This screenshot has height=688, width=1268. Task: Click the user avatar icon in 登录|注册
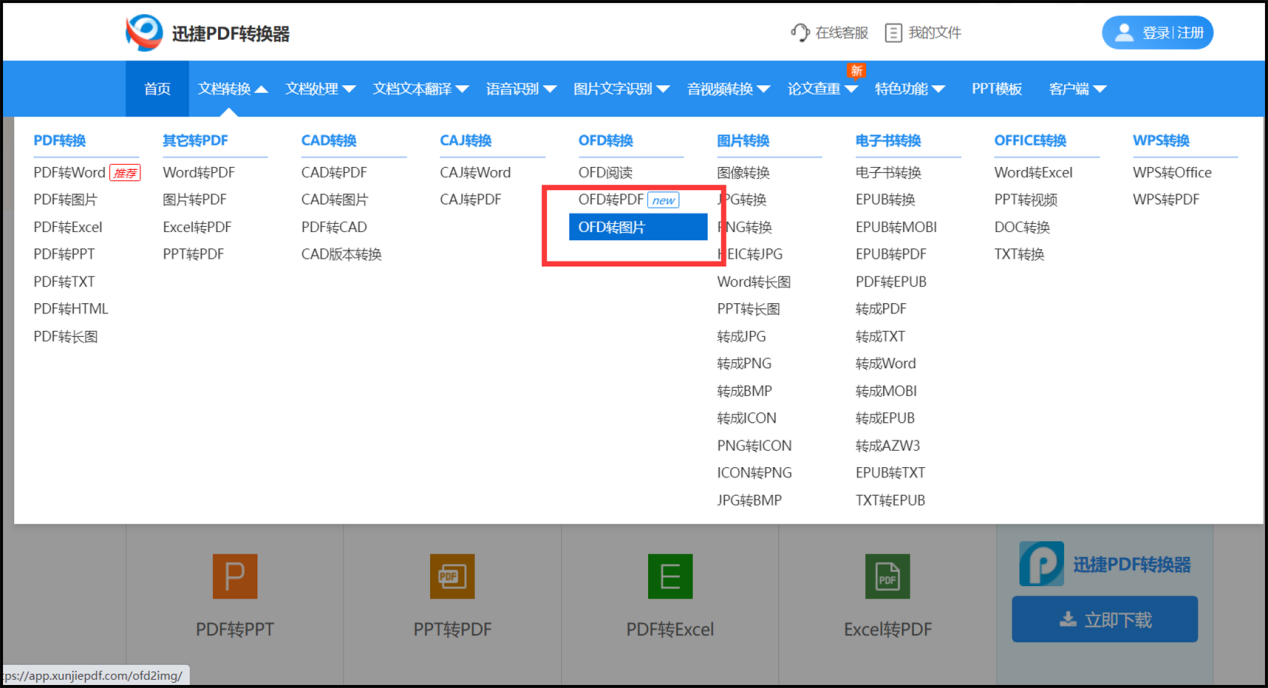[x=1124, y=33]
